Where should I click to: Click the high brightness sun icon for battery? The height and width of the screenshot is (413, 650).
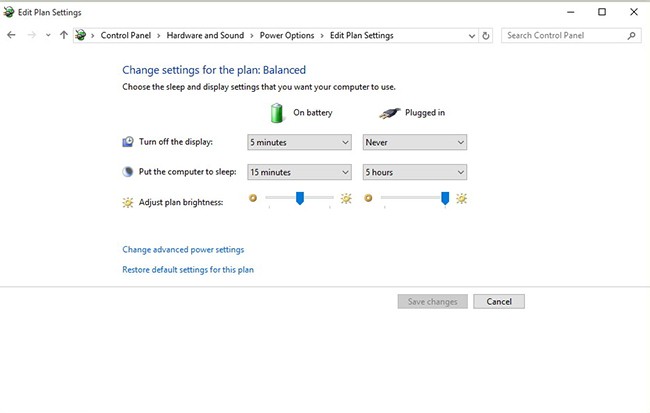tap(346, 198)
